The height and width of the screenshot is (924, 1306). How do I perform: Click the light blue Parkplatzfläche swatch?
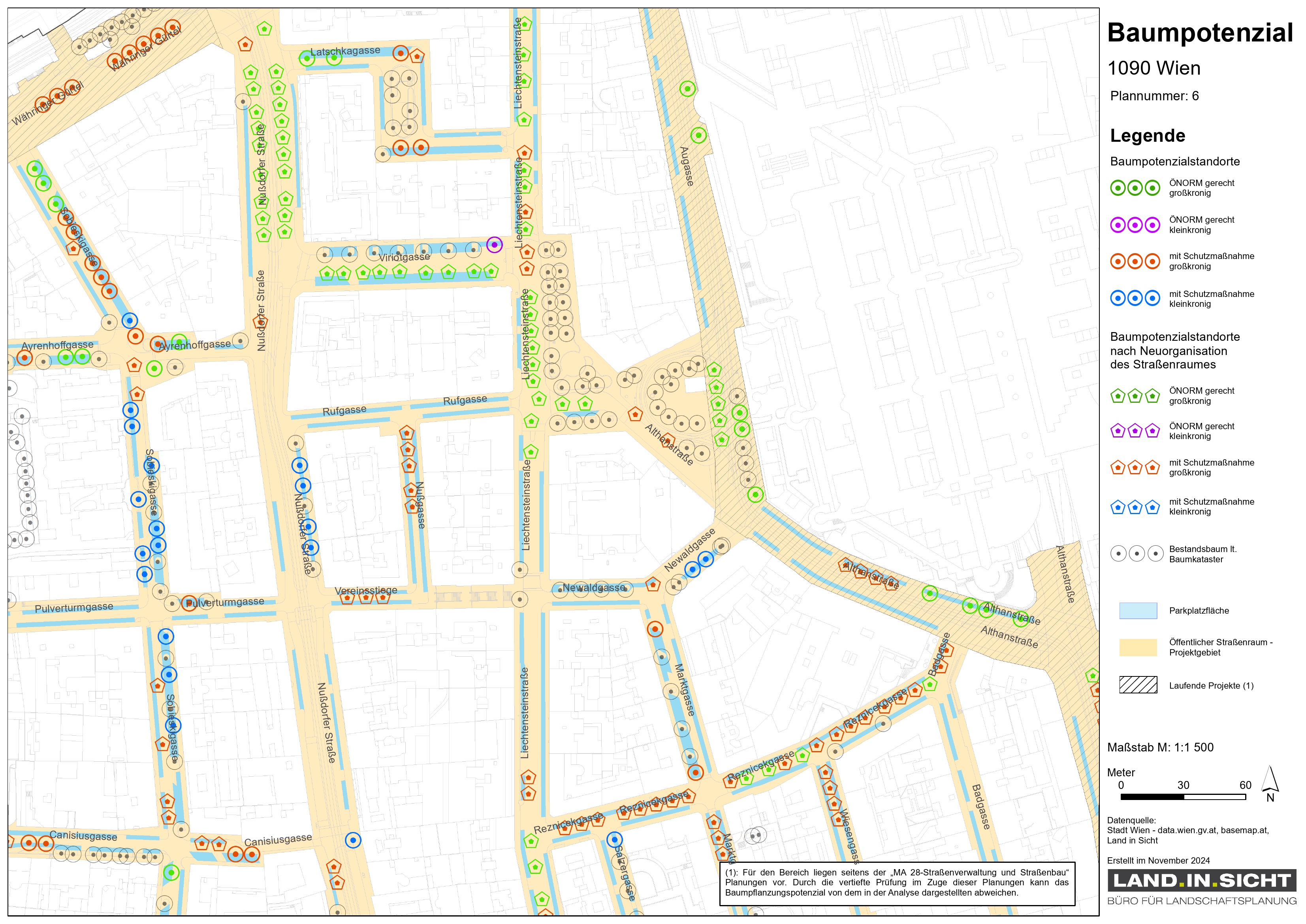1138,610
